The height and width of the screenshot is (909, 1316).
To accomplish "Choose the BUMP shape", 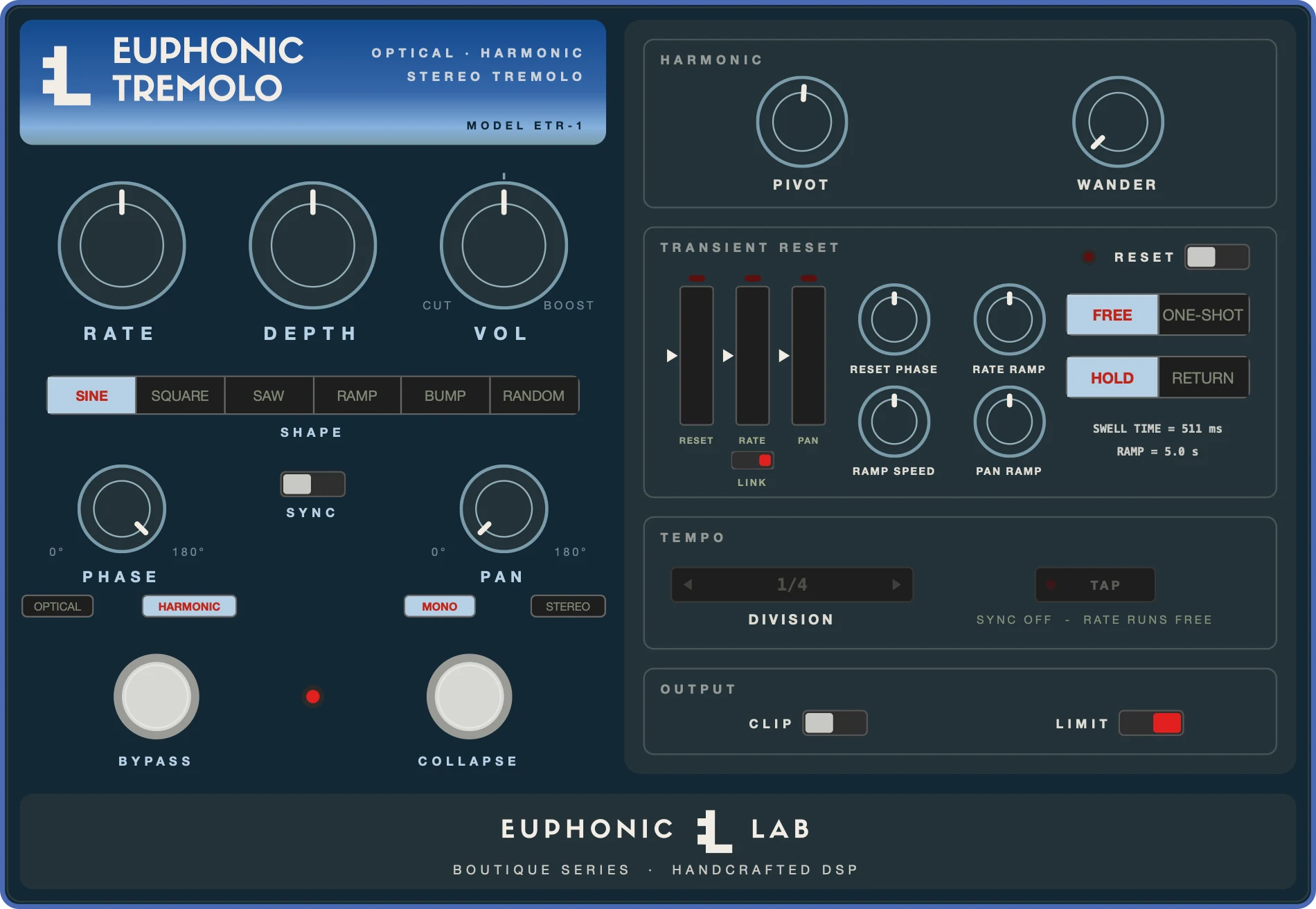I will [x=445, y=395].
